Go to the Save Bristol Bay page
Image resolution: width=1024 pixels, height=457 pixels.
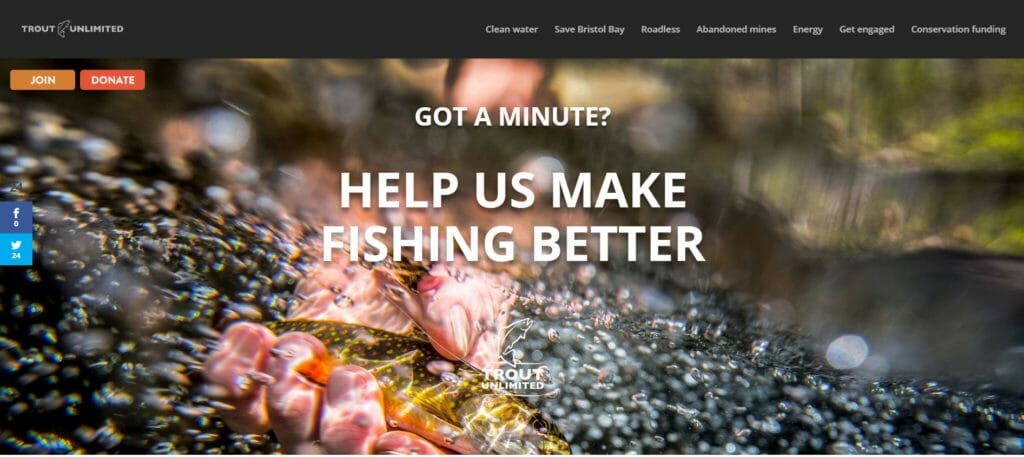(589, 29)
